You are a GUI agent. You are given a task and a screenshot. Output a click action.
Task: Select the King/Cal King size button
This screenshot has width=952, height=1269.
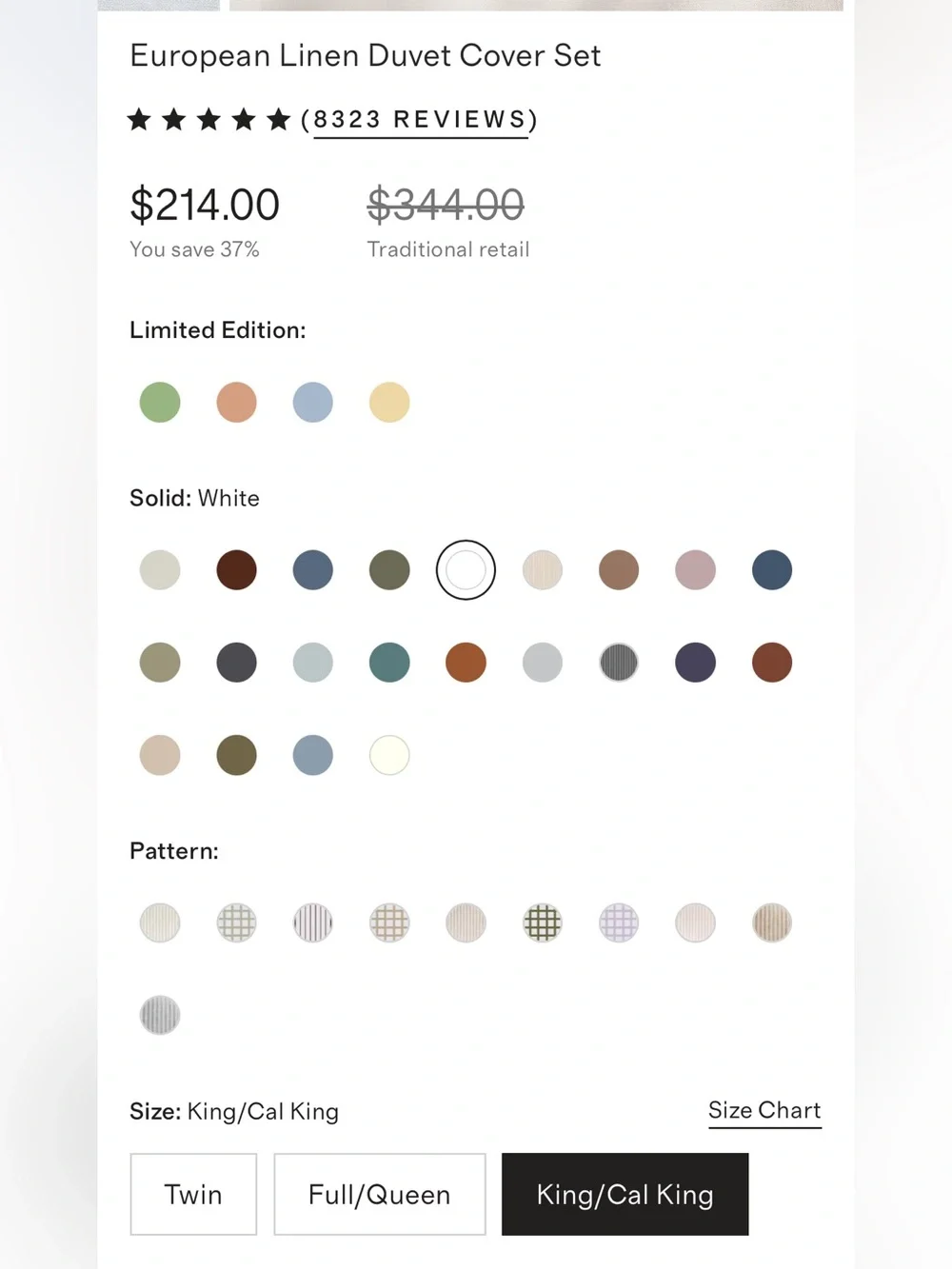pos(625,1194)
